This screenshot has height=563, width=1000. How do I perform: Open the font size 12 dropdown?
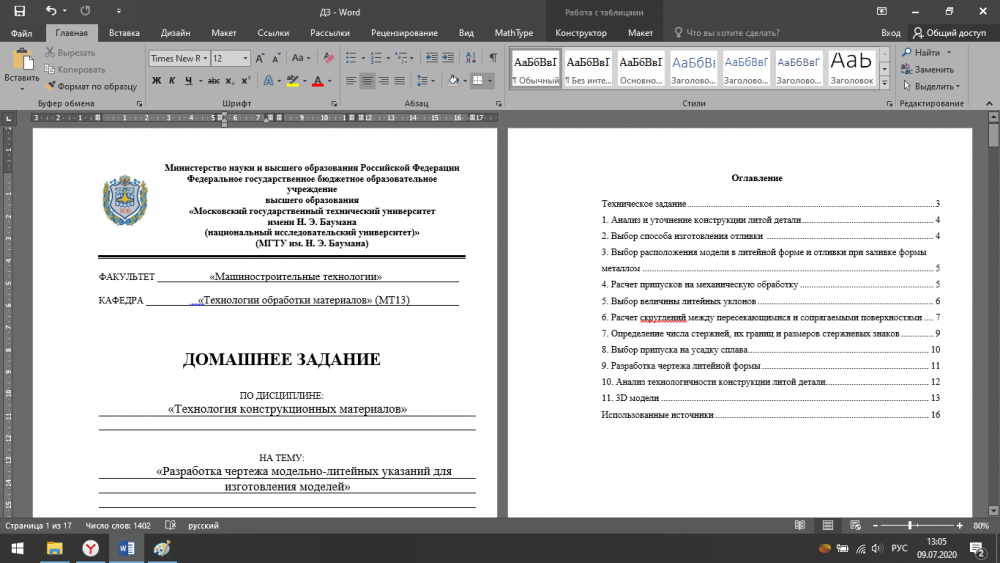coord(245,59)
